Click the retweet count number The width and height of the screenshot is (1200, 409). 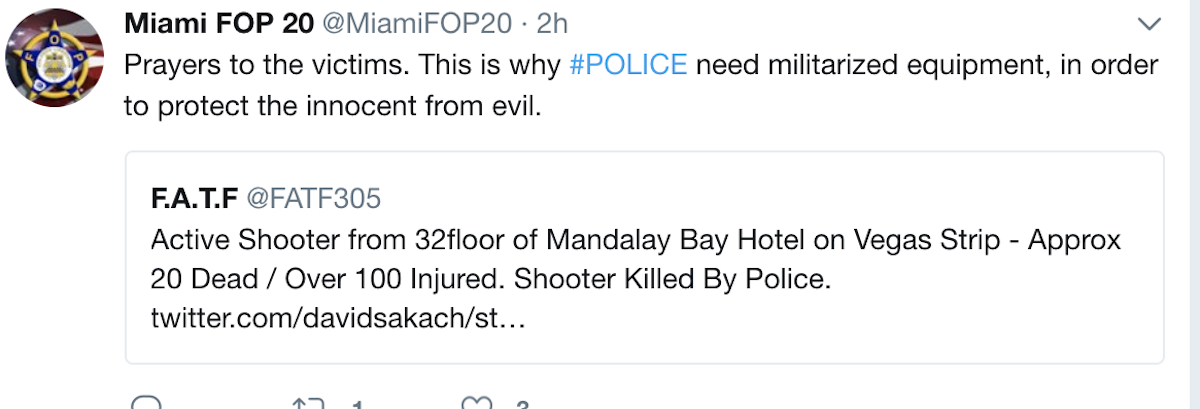(357, 405)
